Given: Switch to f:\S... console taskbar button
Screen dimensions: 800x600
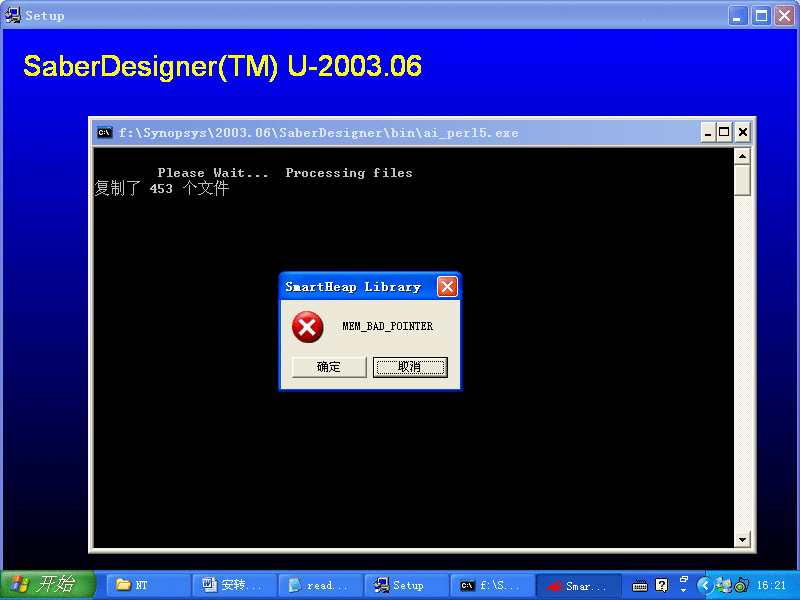Looking at the screenshot, I should 493,585.
